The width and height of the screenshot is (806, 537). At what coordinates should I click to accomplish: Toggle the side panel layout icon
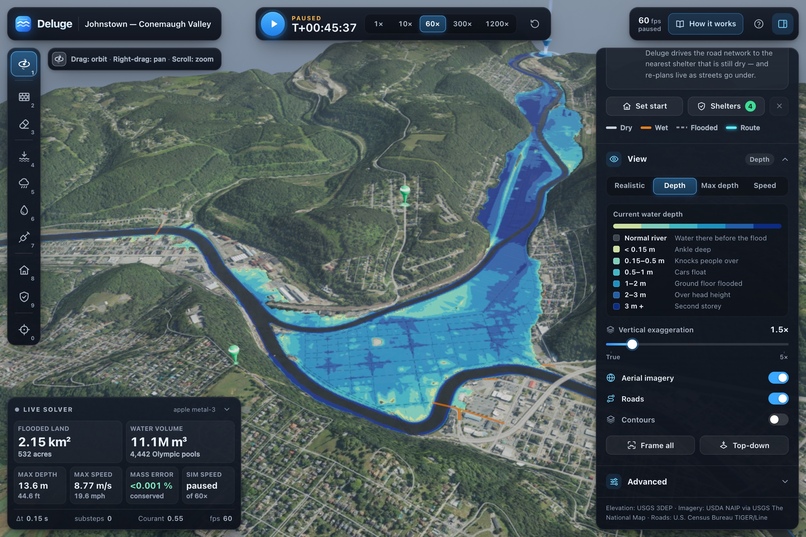tap(782, 24)
